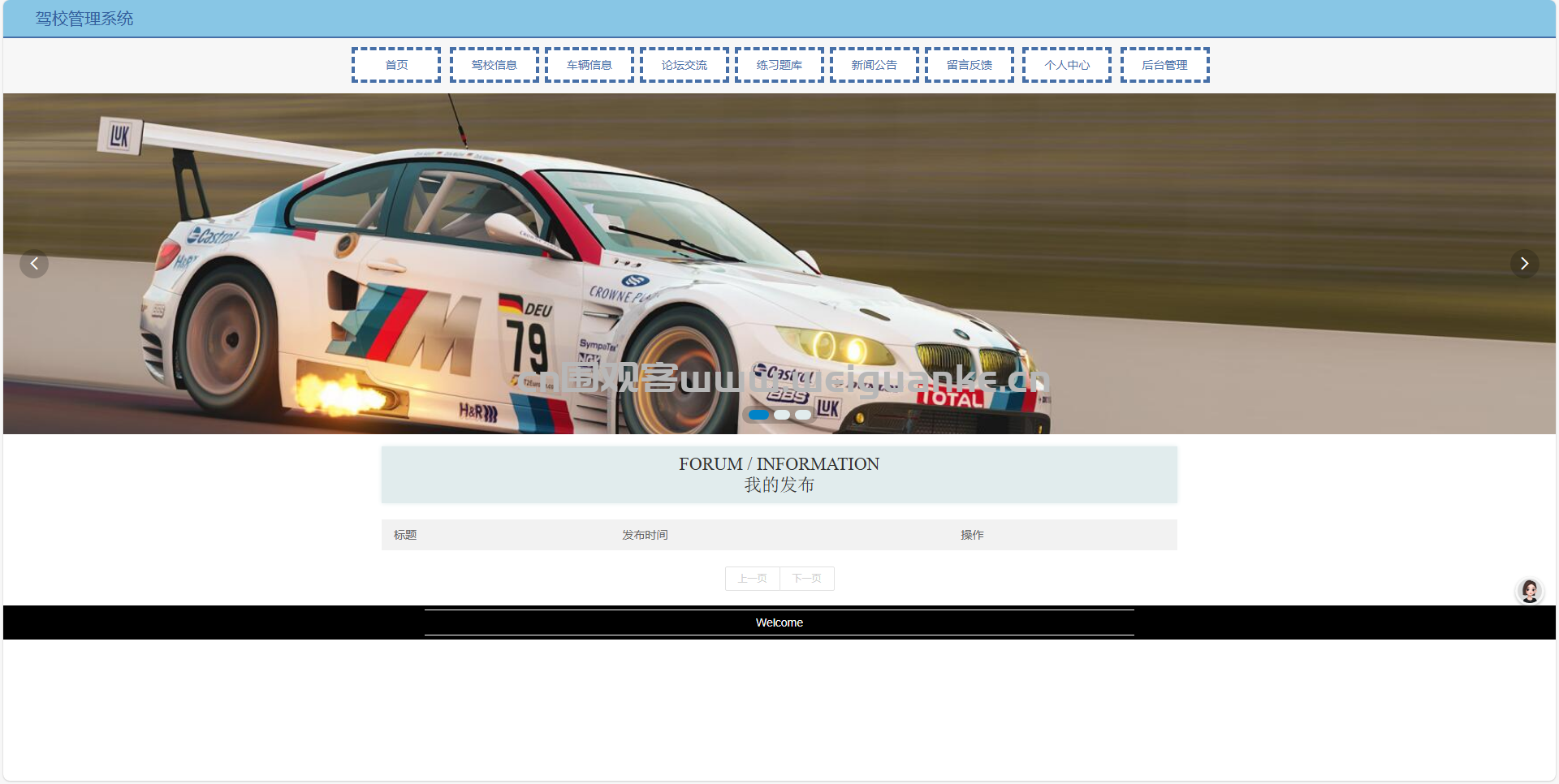Click the 上一页 previous page button

click(753, 579)
